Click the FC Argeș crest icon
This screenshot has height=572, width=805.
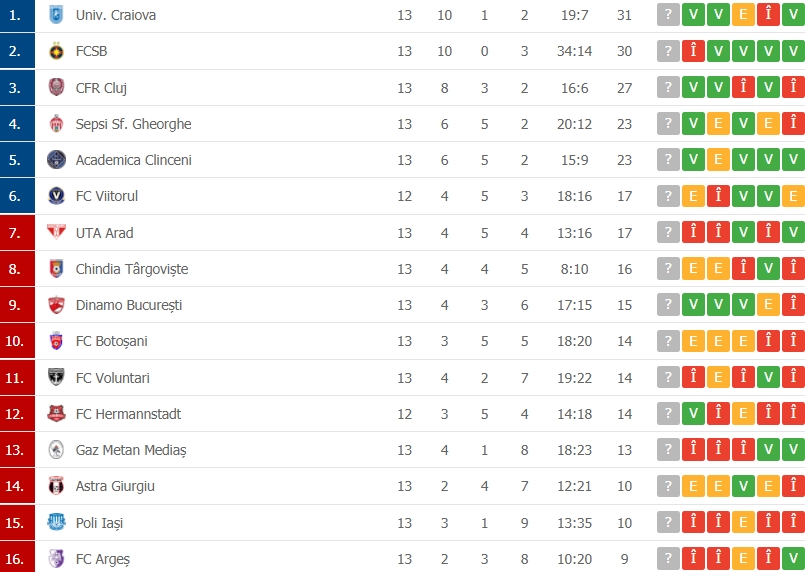point(56,558)
